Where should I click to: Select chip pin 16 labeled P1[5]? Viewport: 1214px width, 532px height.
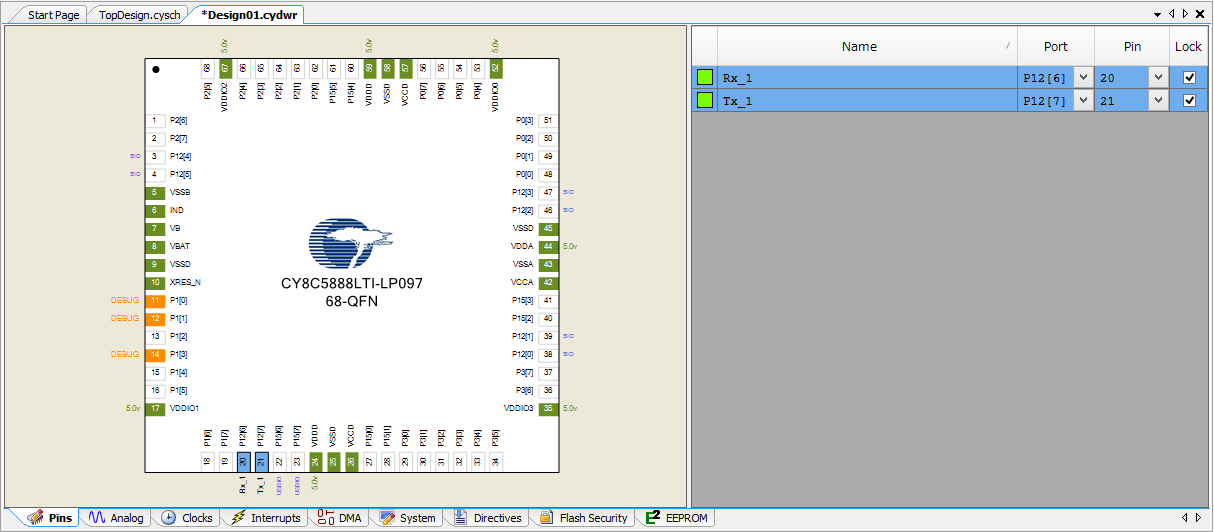coord(155,390)
